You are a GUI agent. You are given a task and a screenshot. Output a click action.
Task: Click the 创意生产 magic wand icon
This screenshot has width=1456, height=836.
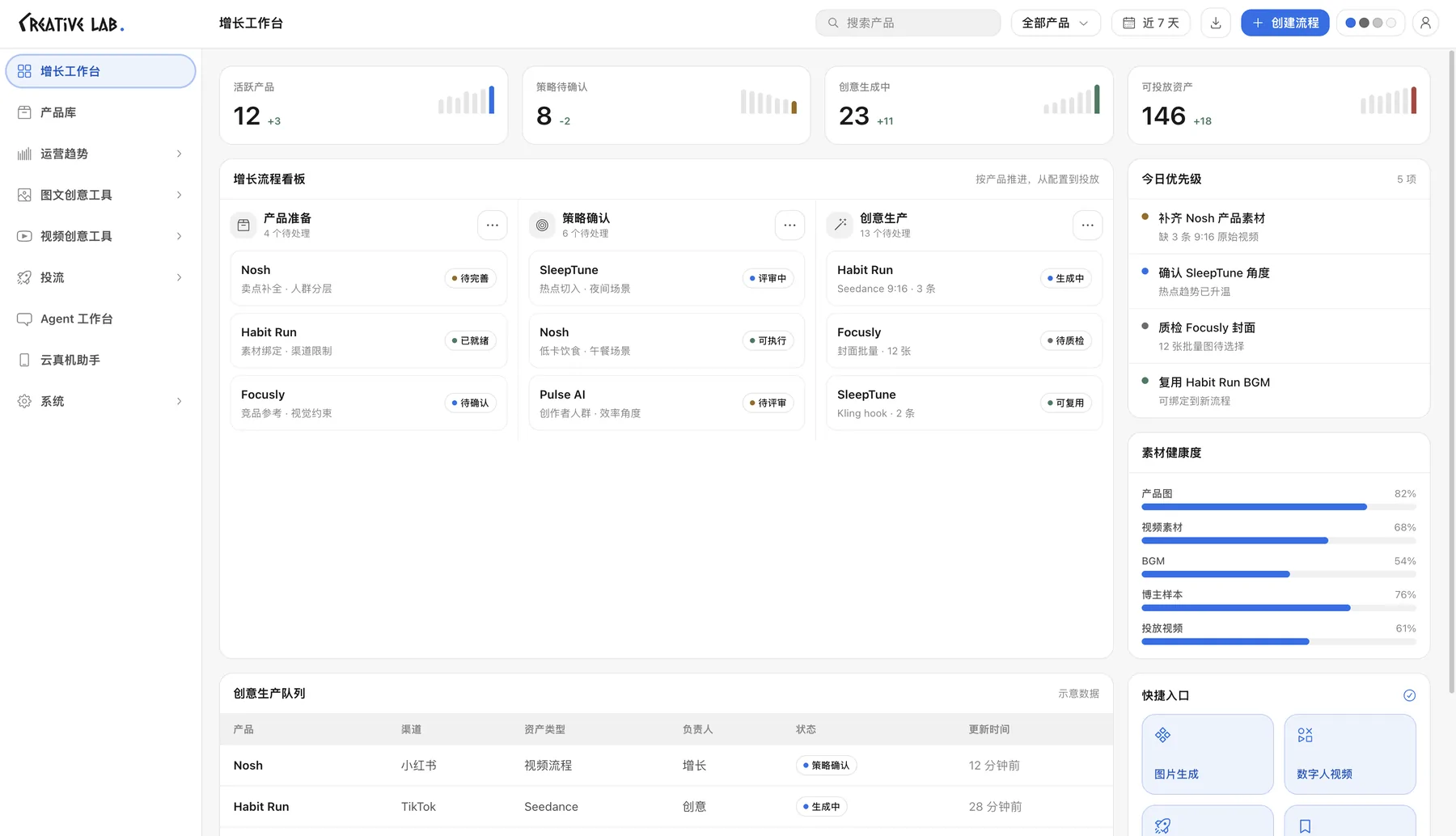click(840, 225)
